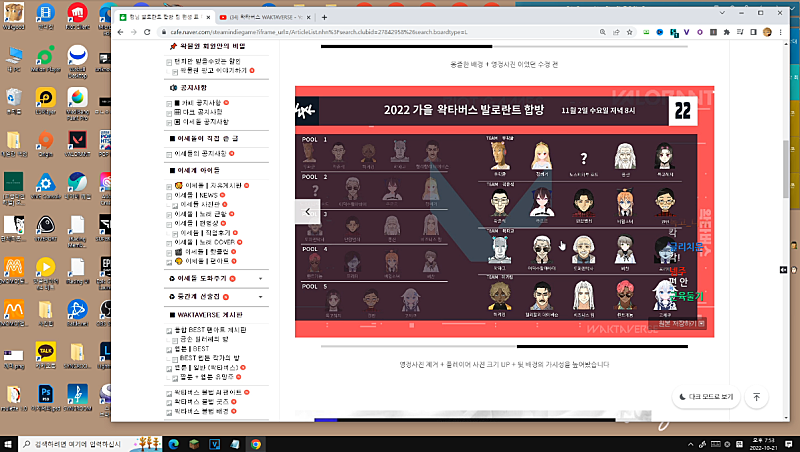This screenshot has width=800, height=452.
Task: Open notification center on taskbar
Action: 789,444
